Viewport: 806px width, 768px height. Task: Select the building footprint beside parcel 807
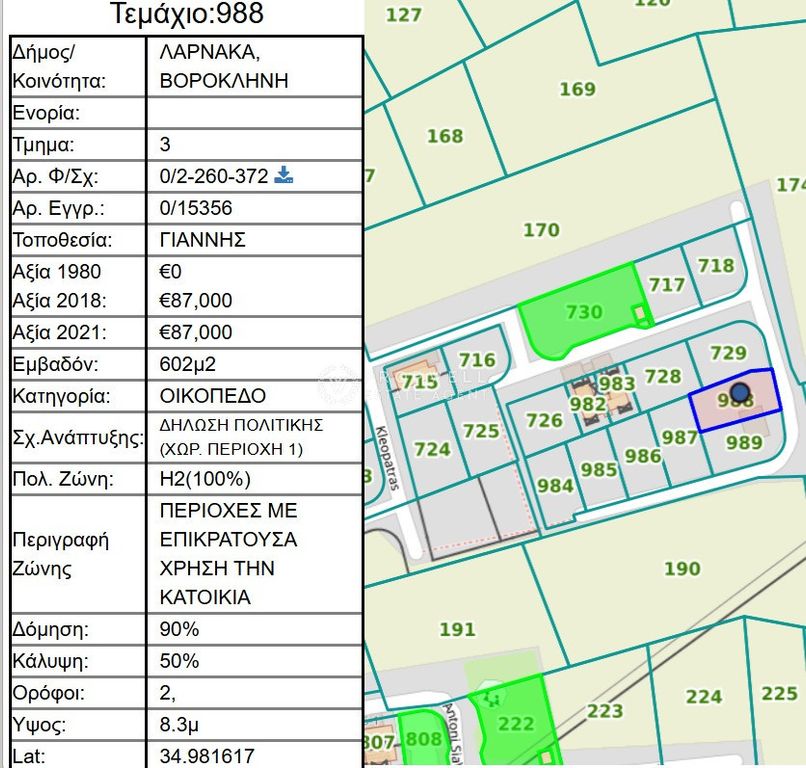click(381, 741)
